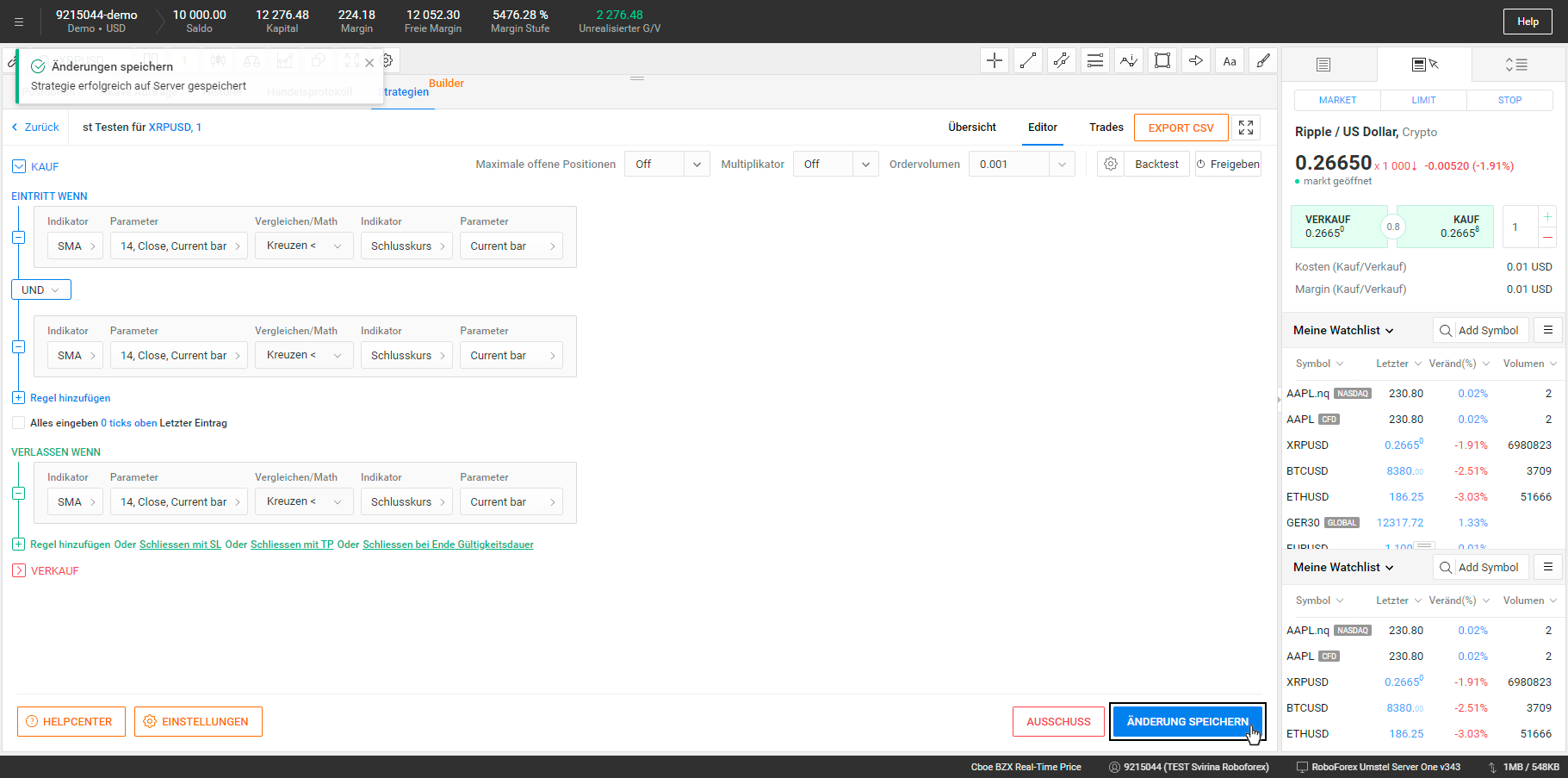Open 'Maximale offene Positionen' dropdown

pyautogui.click(x=667, y=164)
